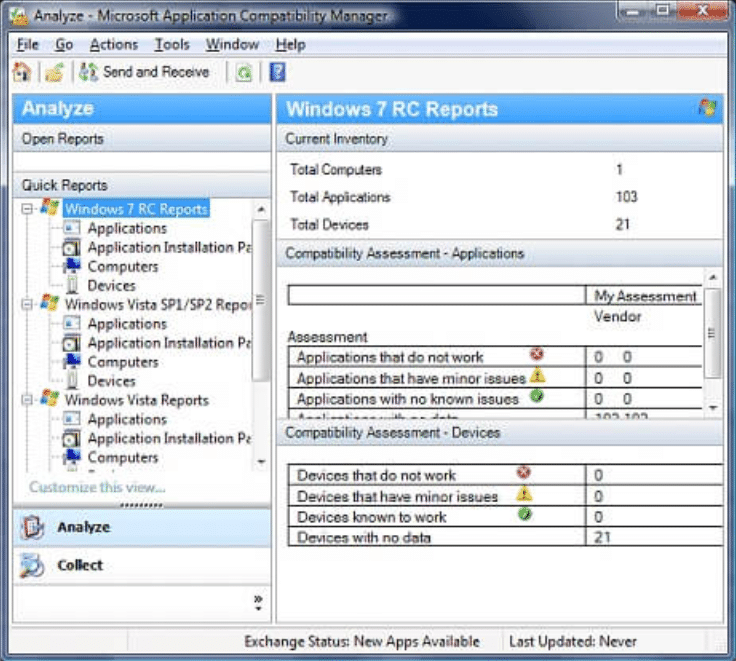The width and height of the screenshot is (736, 661).
Task: Open Computers under Windows Vista Reports
Action: (x=123, y=458)
